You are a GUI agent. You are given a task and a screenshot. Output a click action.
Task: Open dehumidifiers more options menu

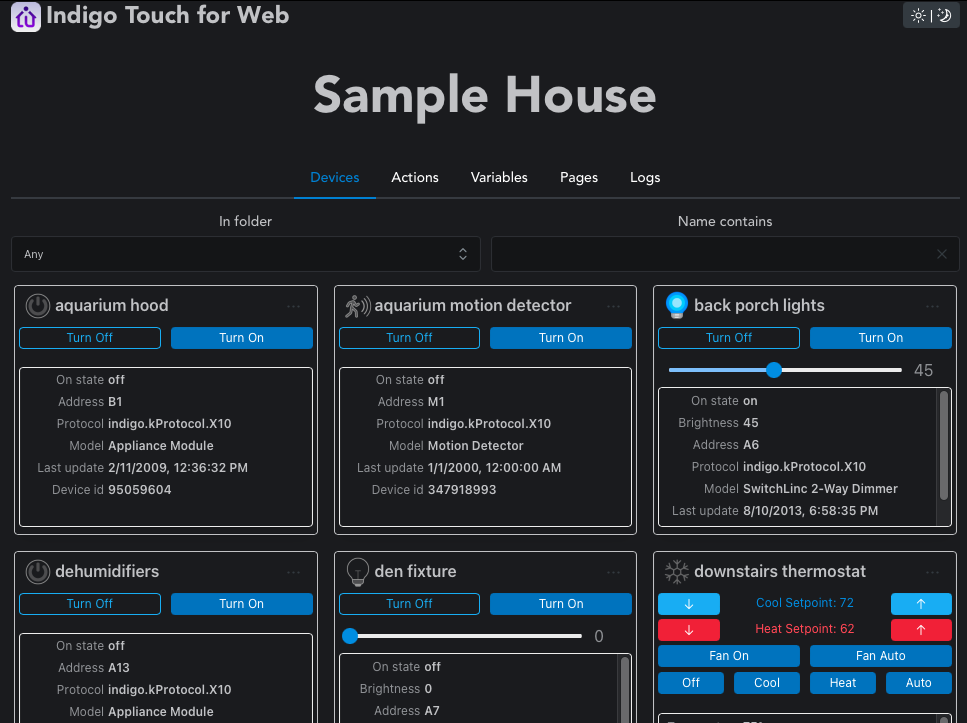tap(294, 572)
